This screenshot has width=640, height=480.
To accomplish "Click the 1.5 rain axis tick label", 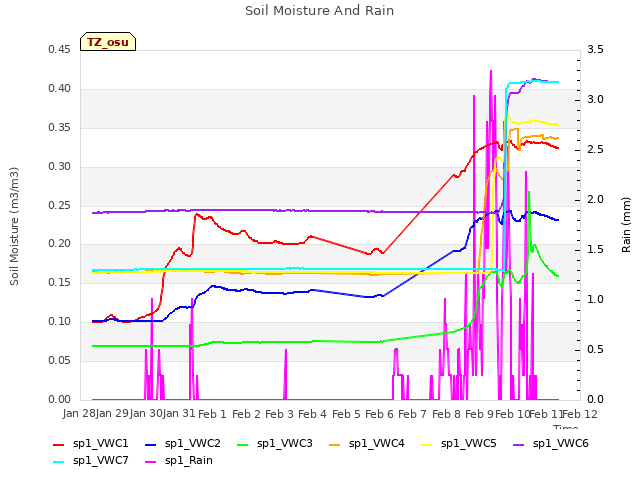I will click(595, 249).
